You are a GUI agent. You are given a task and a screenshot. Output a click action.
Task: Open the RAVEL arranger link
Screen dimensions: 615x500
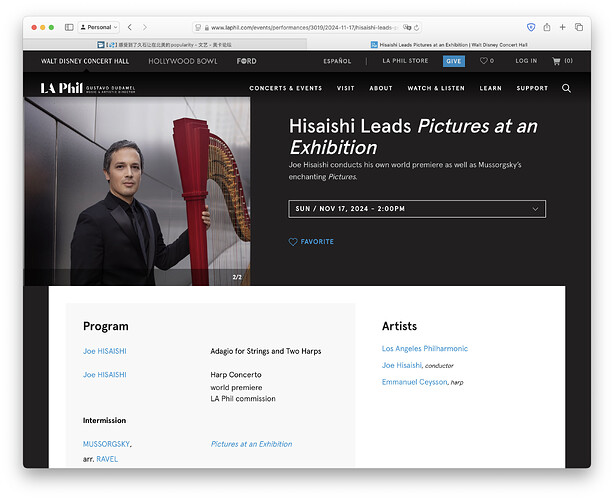click(107, 459)
